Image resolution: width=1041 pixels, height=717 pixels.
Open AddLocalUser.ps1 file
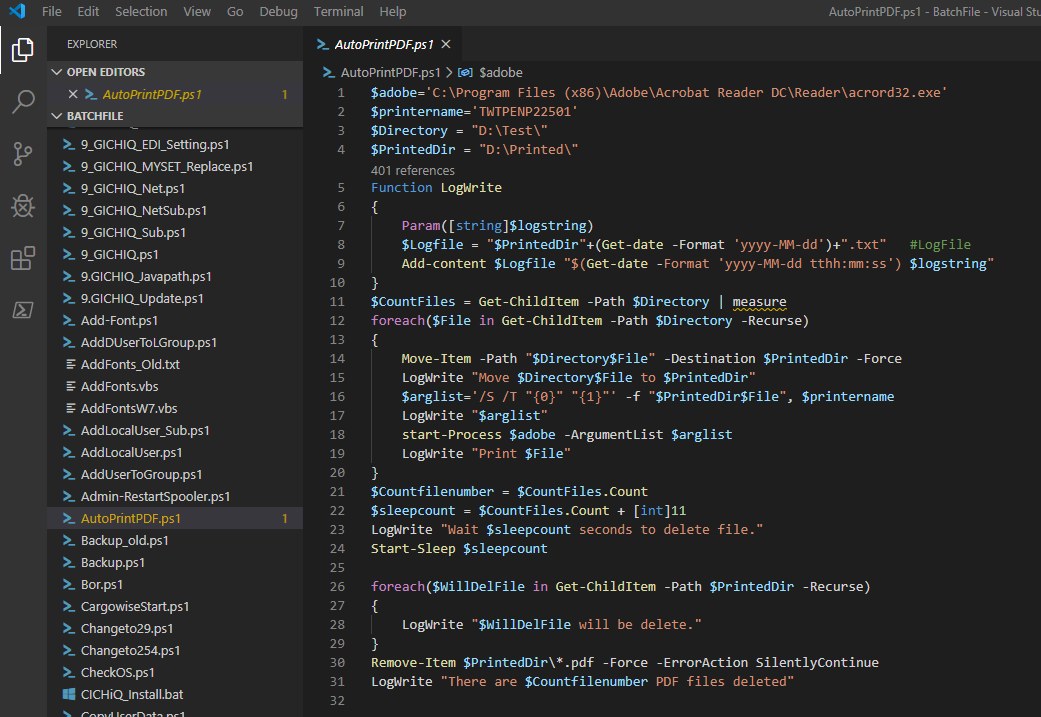(x=175, y=452)
